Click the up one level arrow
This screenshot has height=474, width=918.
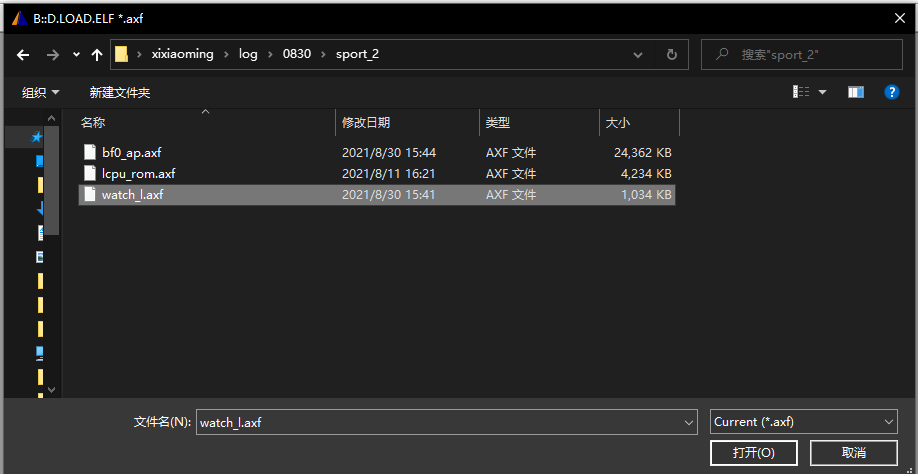(97, 54)
